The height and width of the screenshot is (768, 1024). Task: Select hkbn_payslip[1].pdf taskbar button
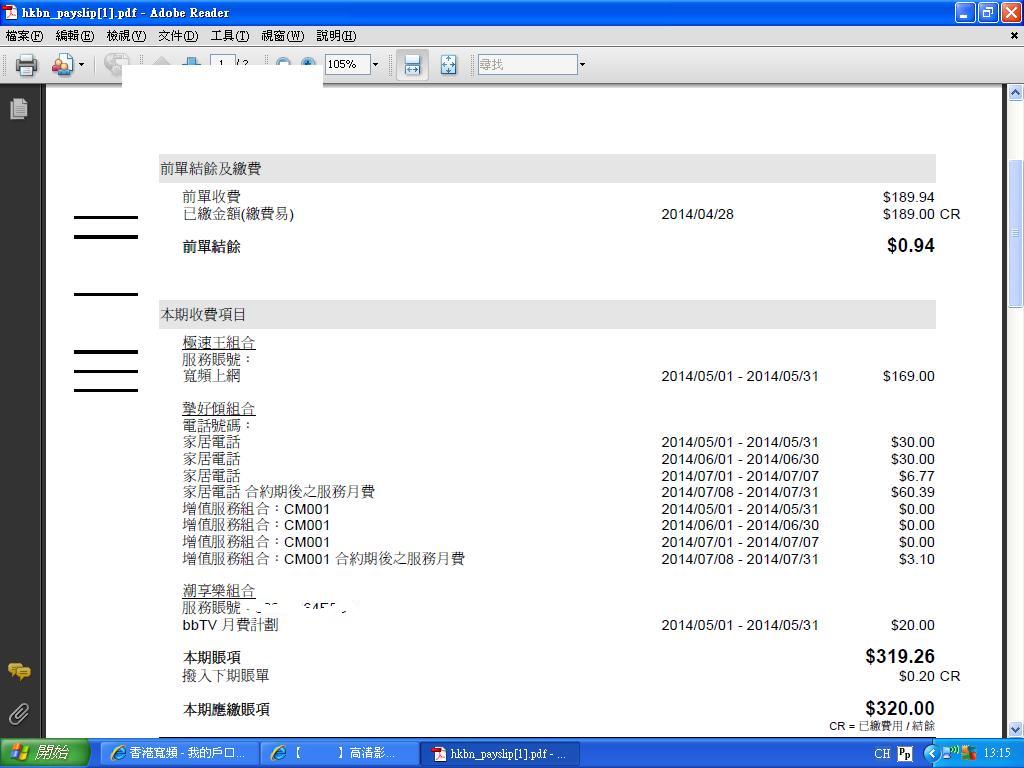tap(500, 753)
